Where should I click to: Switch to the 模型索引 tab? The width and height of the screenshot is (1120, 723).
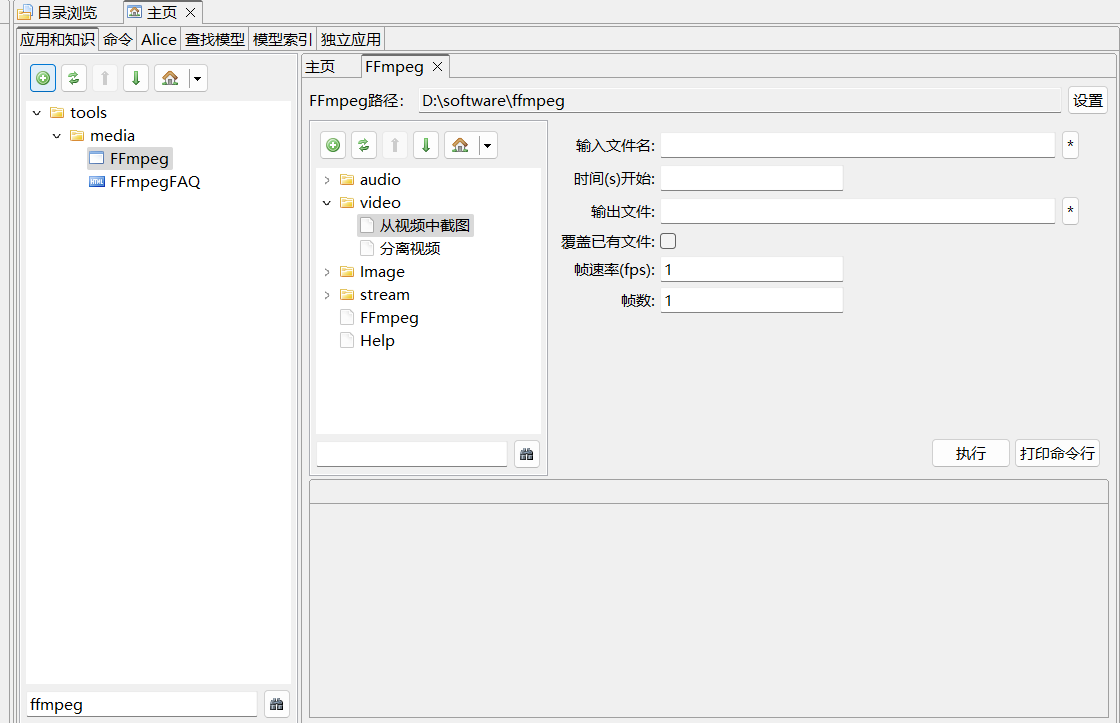[282, 39]
